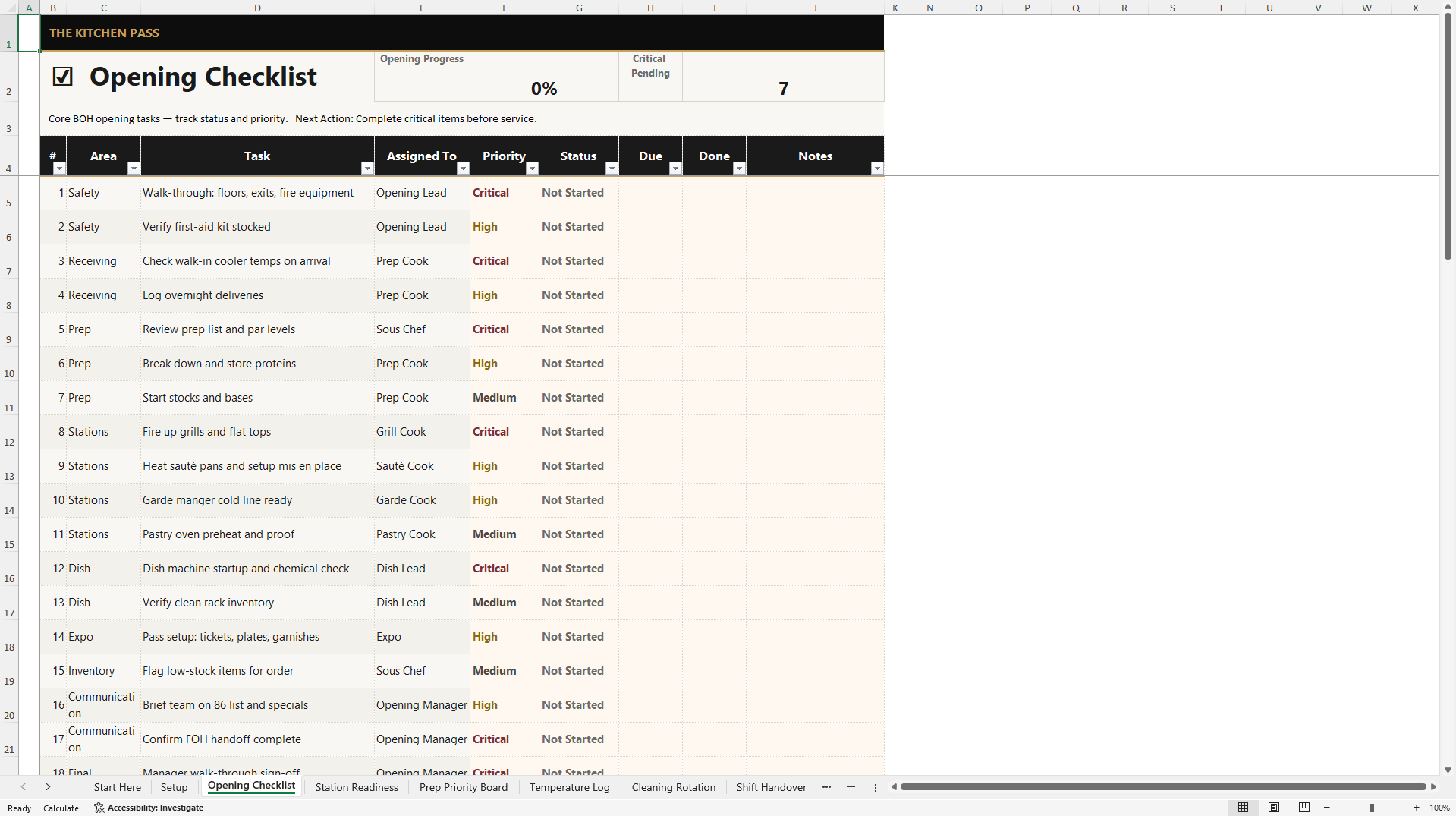Click the vertical scroll up arrow

[x=1448, y=6]
